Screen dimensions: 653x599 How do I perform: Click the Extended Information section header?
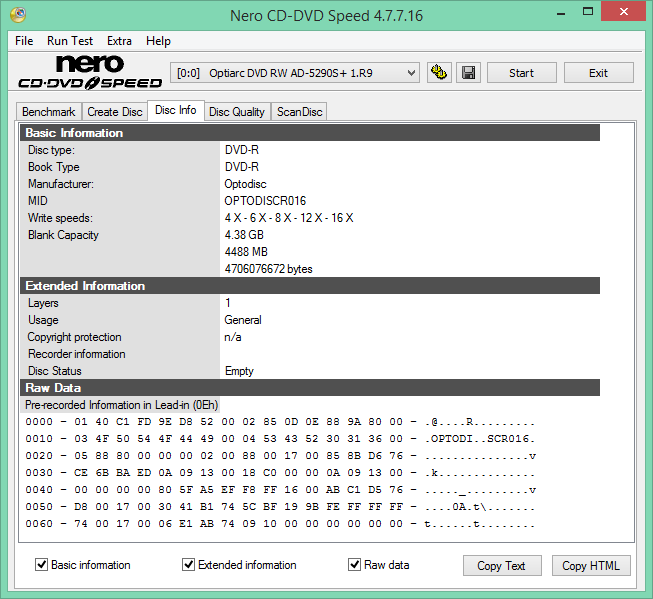click(x=310, y=286)
